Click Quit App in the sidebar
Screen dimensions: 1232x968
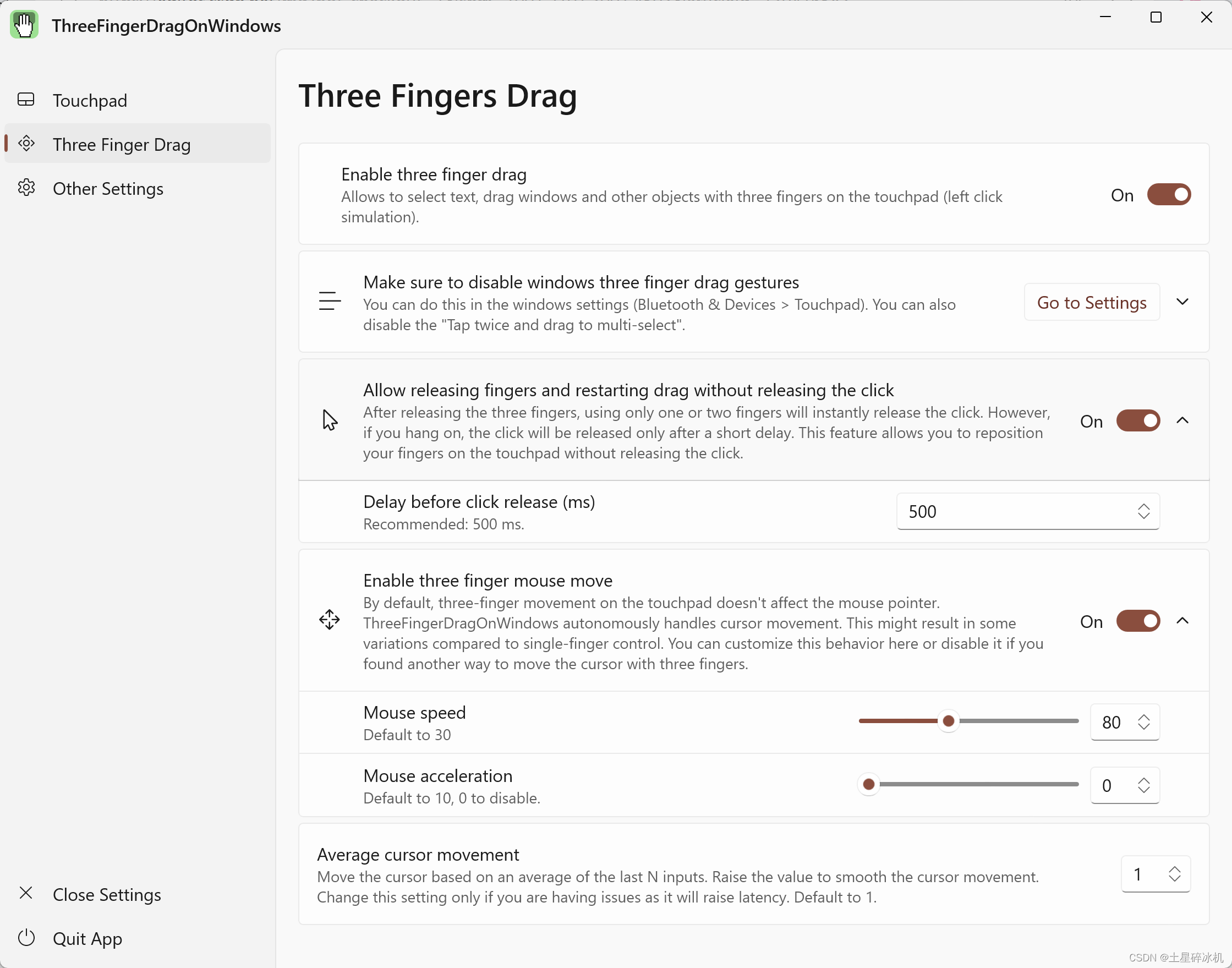87,938
